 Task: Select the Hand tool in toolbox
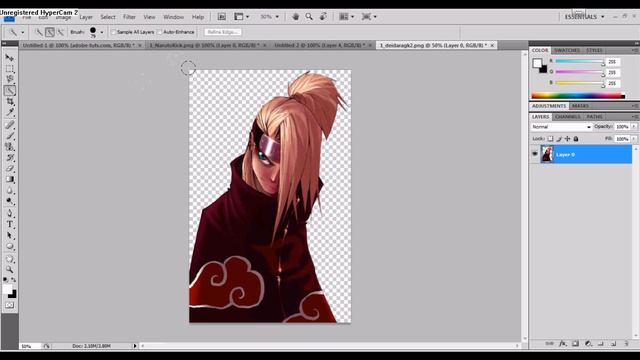[x=9, y=259]
